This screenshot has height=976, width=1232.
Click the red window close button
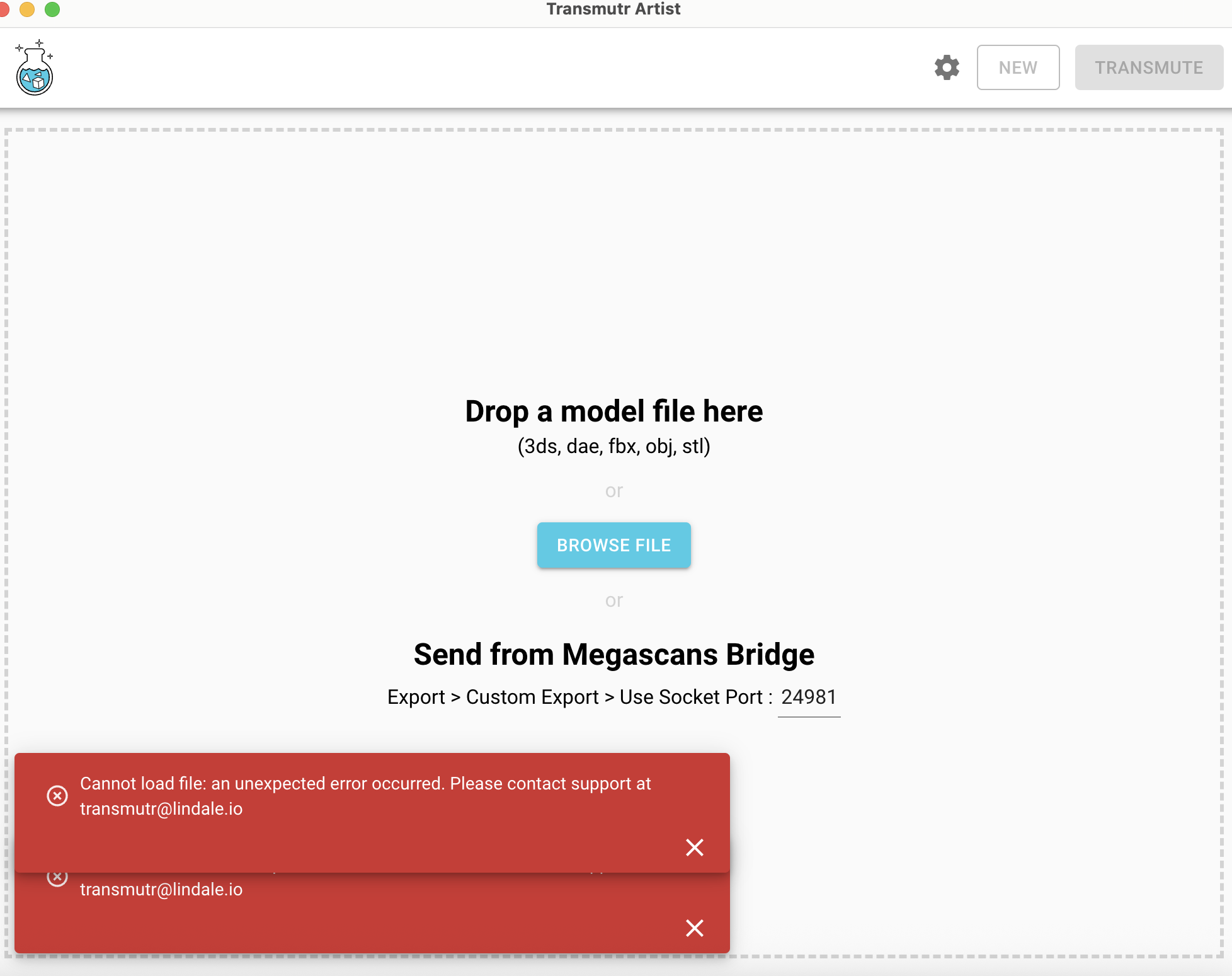click(x=3, y=9)
